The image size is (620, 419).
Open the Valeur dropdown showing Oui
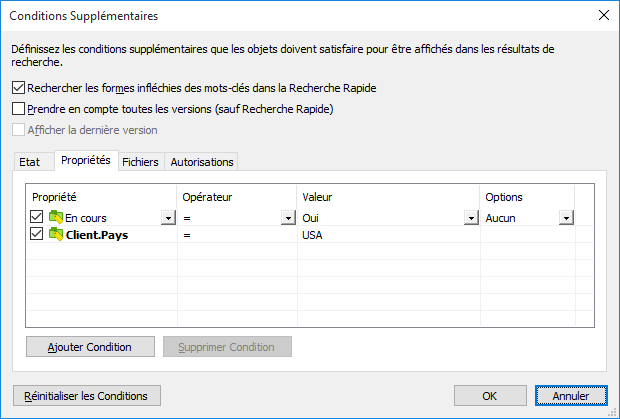coord(470,218)
